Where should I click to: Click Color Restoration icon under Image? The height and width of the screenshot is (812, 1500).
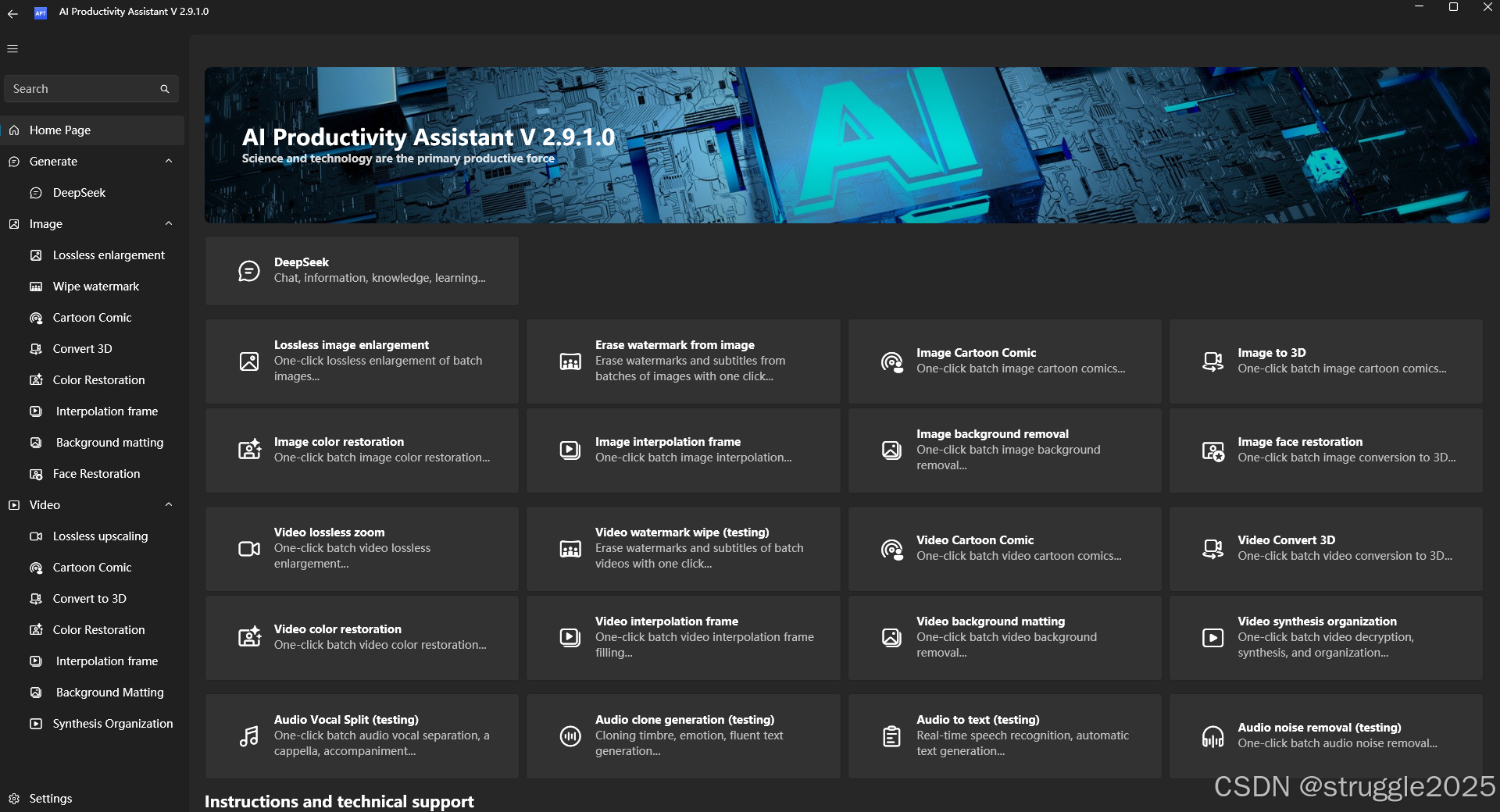[36, 380]
